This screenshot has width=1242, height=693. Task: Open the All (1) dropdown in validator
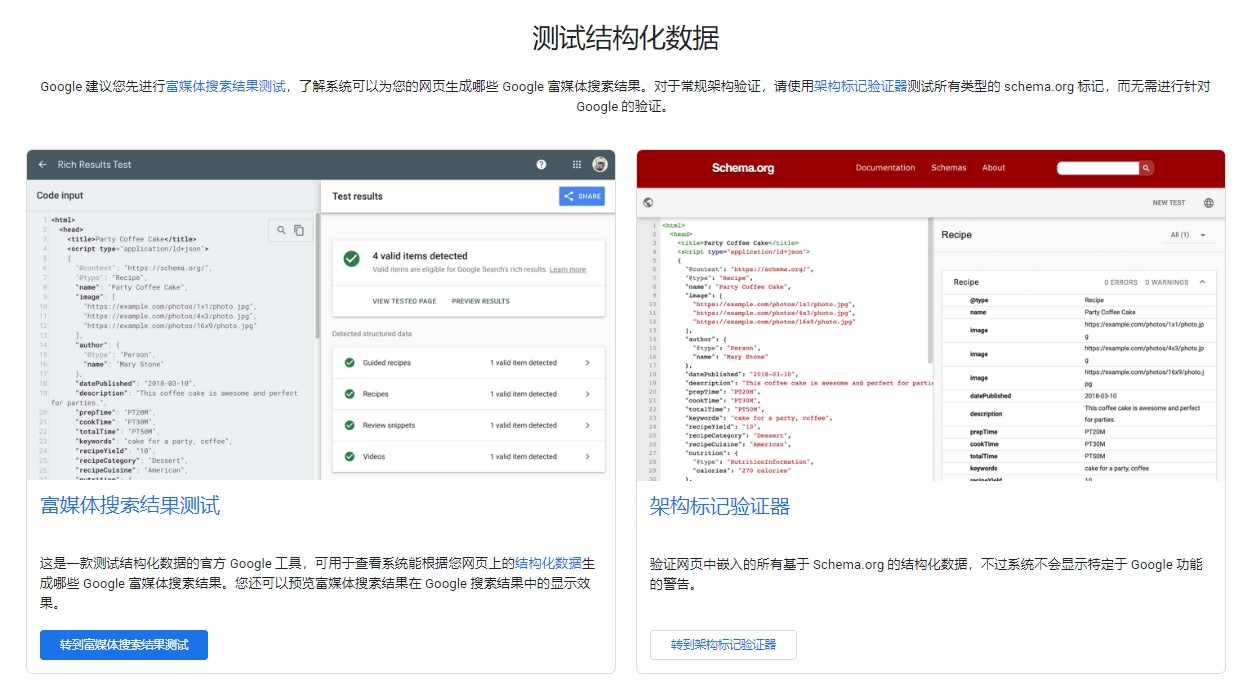(x=1188, y=235)
